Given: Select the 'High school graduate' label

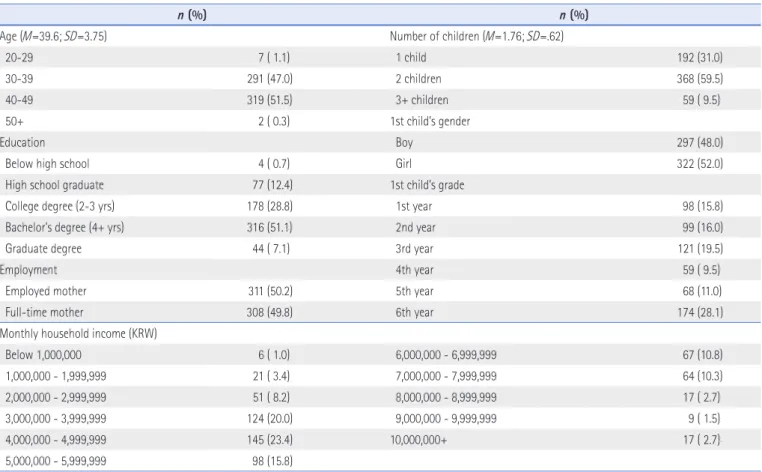Looking at the screenshot, I should 54,185.
